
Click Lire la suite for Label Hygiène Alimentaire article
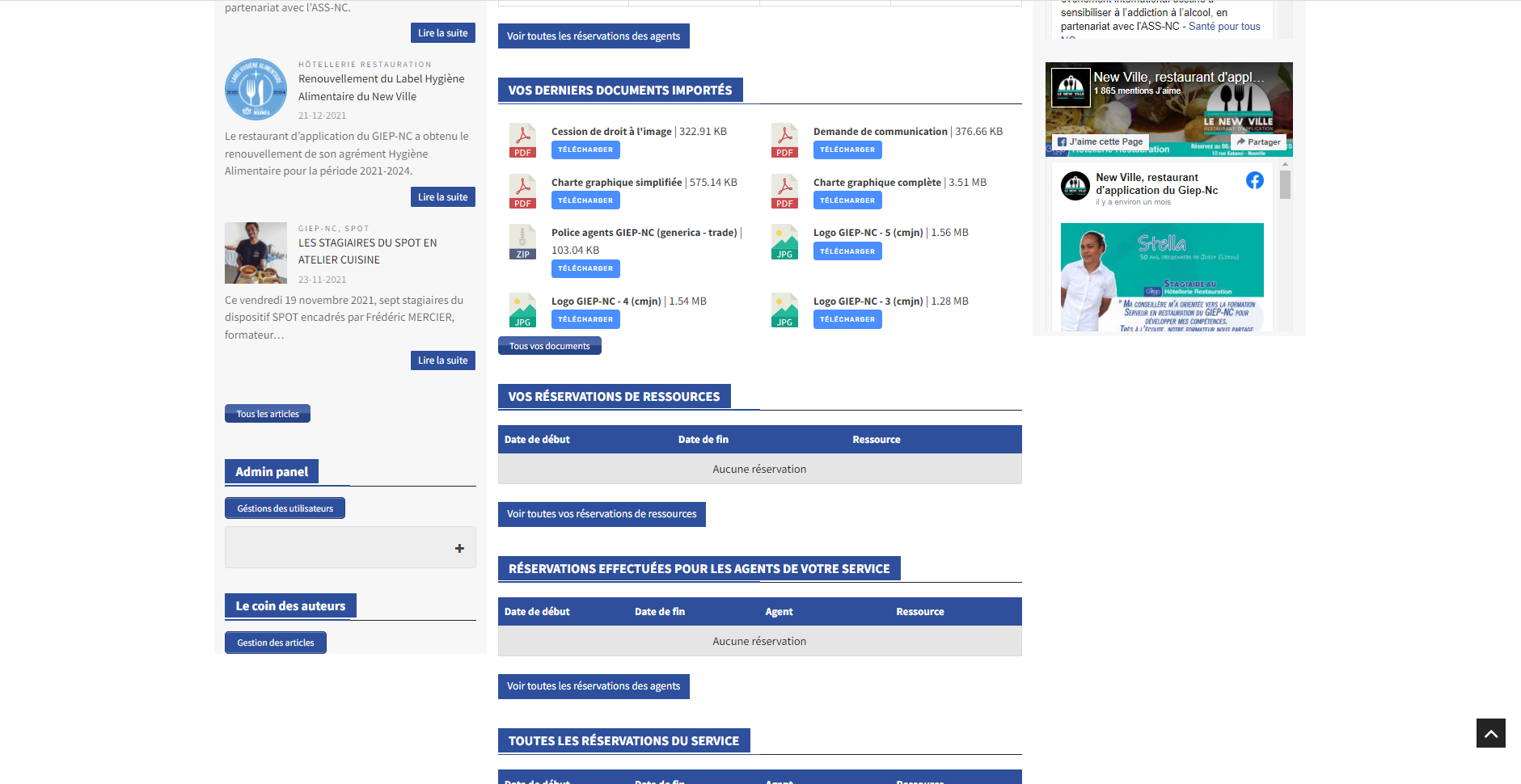tap(443, 197)
